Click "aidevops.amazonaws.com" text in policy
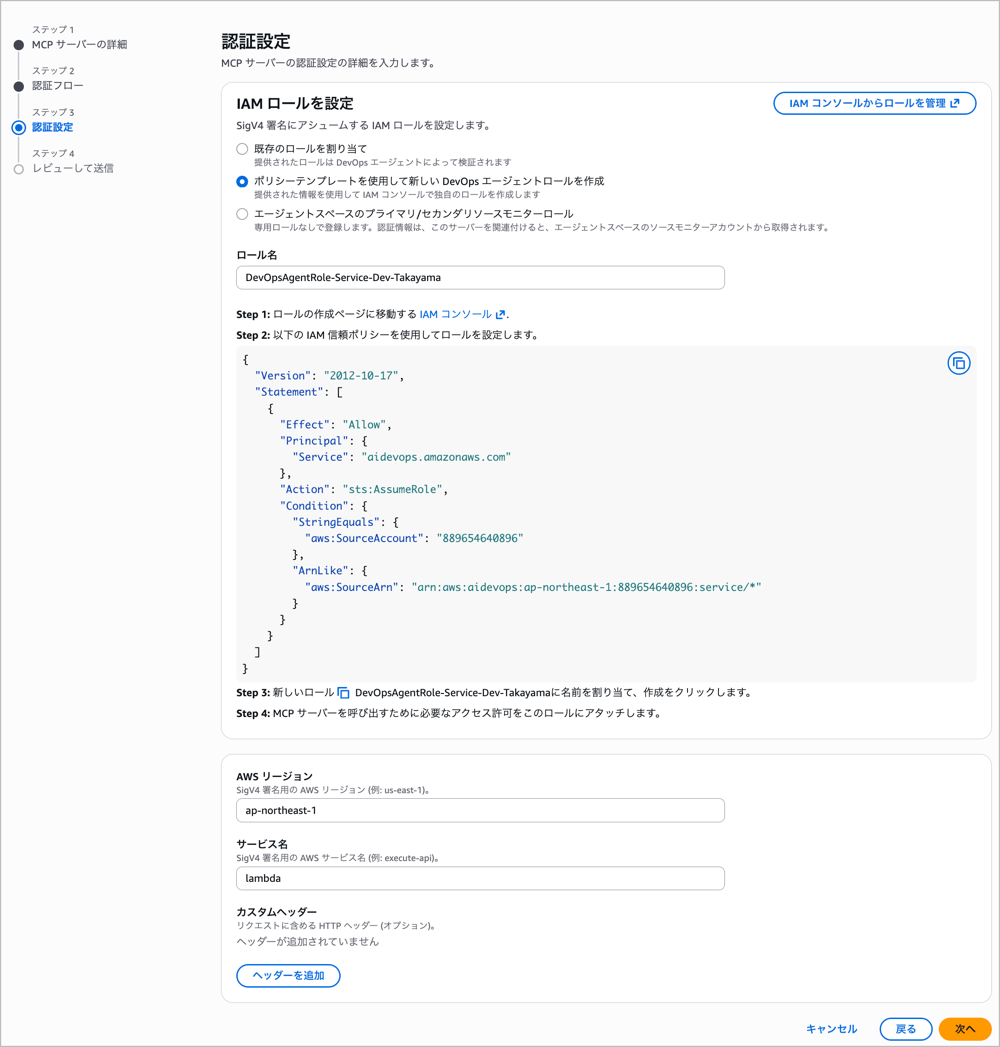The height and width of the screenshot is (1047, 1000). (x=436, y=457)
